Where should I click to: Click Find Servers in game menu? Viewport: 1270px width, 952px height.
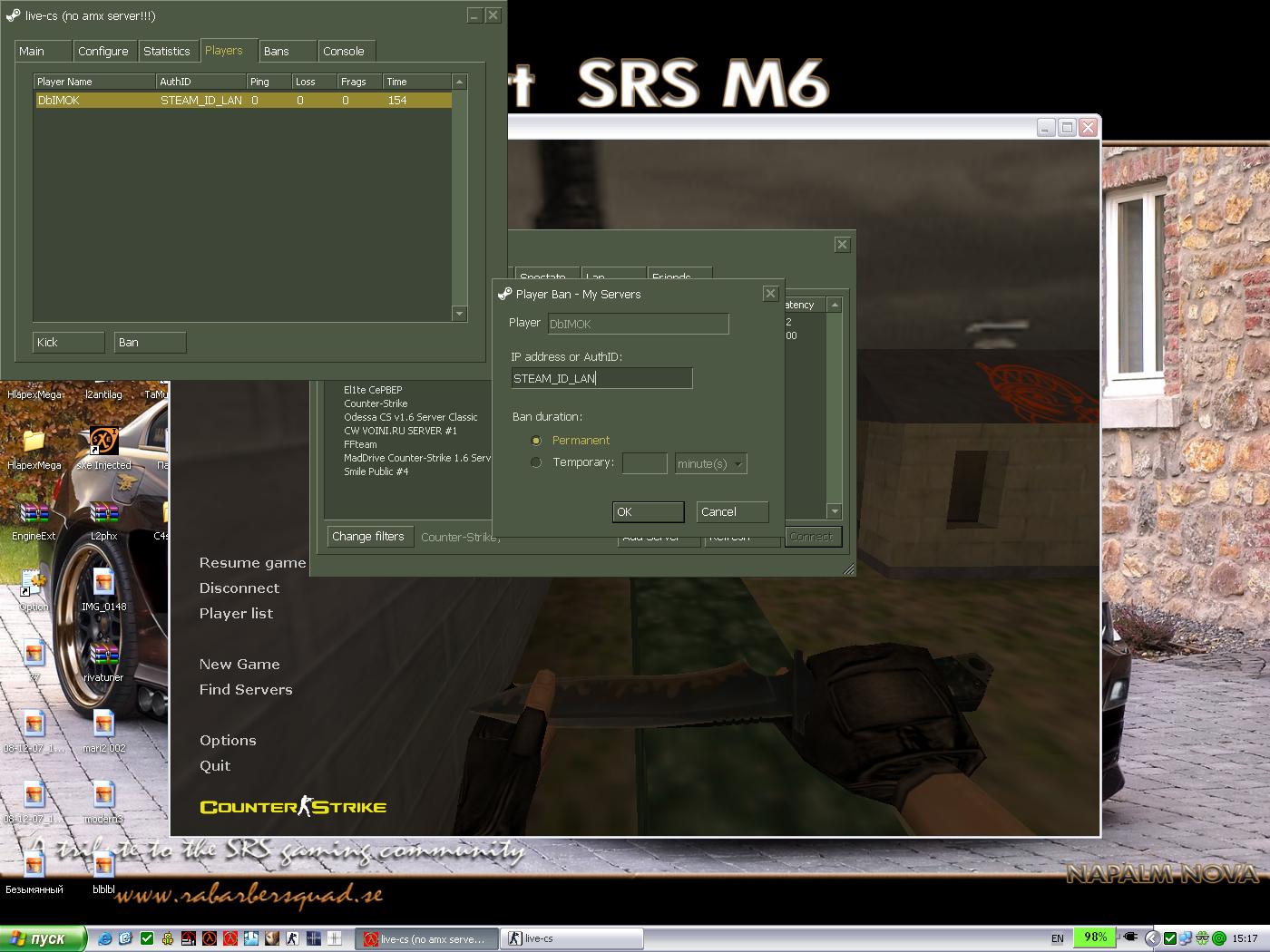coord(246,690)
